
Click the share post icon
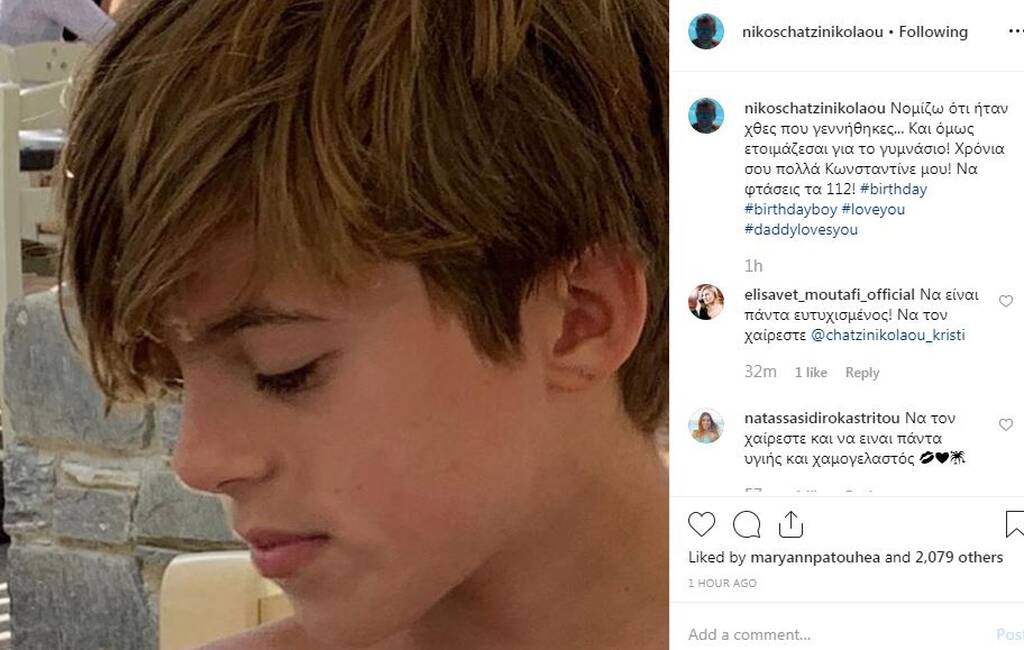[x=791, y=524]
